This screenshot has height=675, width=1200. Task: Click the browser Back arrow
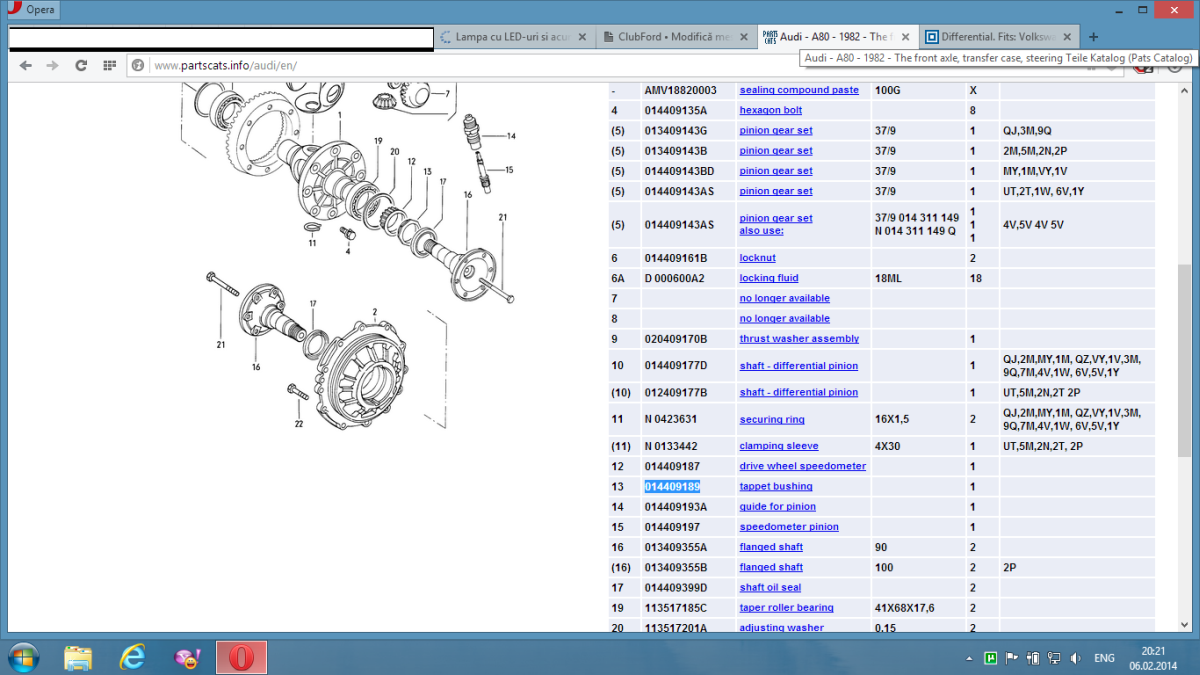(25, 66)
